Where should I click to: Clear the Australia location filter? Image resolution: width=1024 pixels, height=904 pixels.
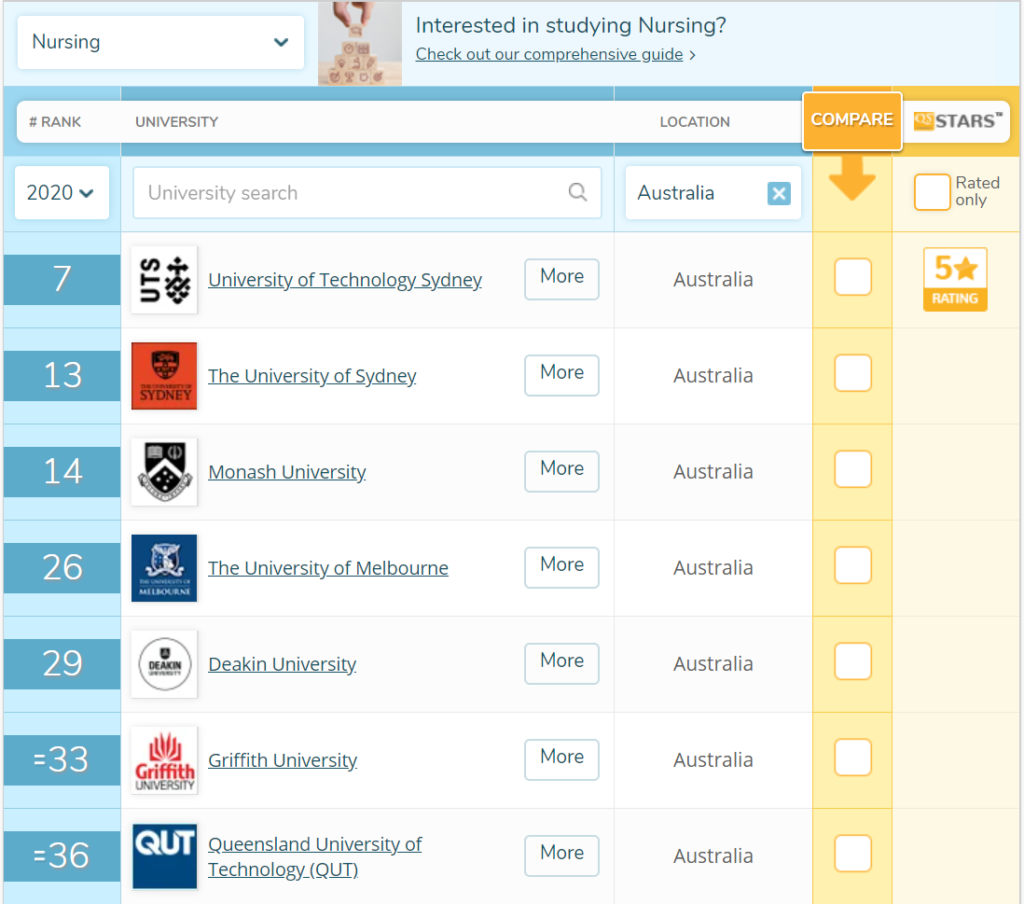tap(778, 193)
